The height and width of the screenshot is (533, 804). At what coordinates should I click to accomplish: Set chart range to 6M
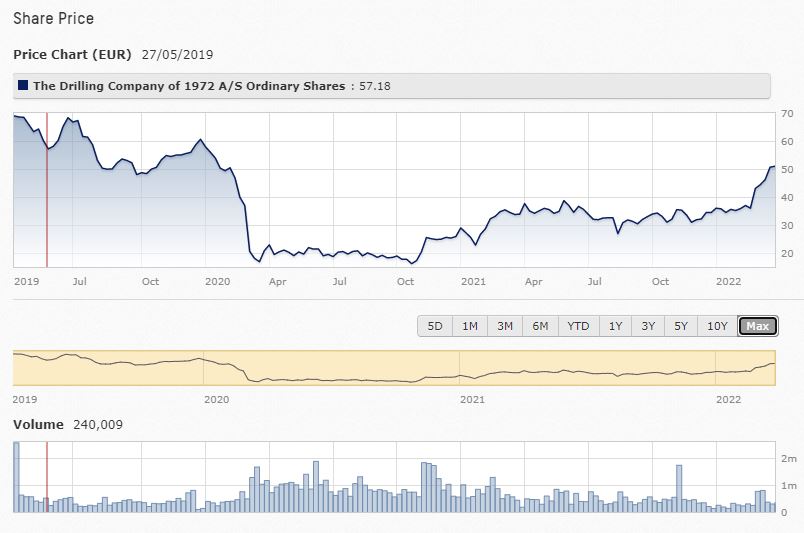click(x=540, y=326)
